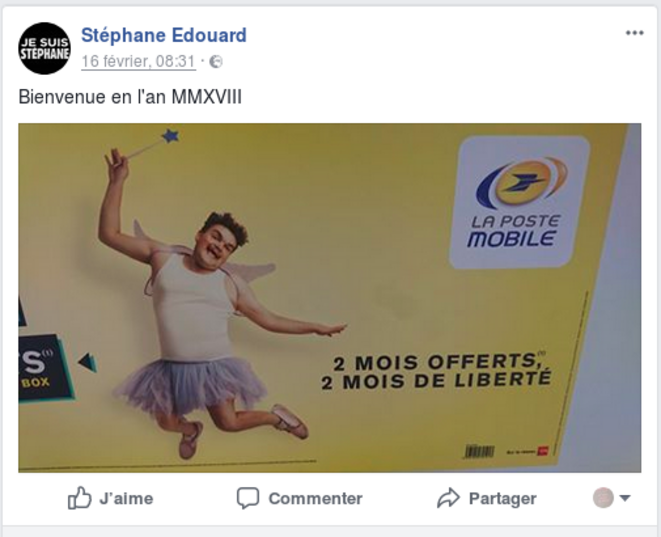Click the J'aime text label
Viewport: 661px width, 537px height.
click(x=126, y=499)
